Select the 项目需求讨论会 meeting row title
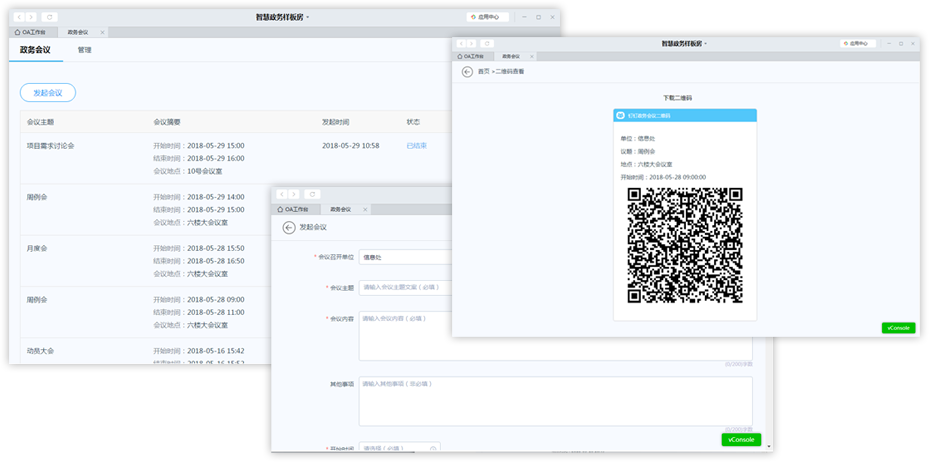929x462 pixels. 50,145
